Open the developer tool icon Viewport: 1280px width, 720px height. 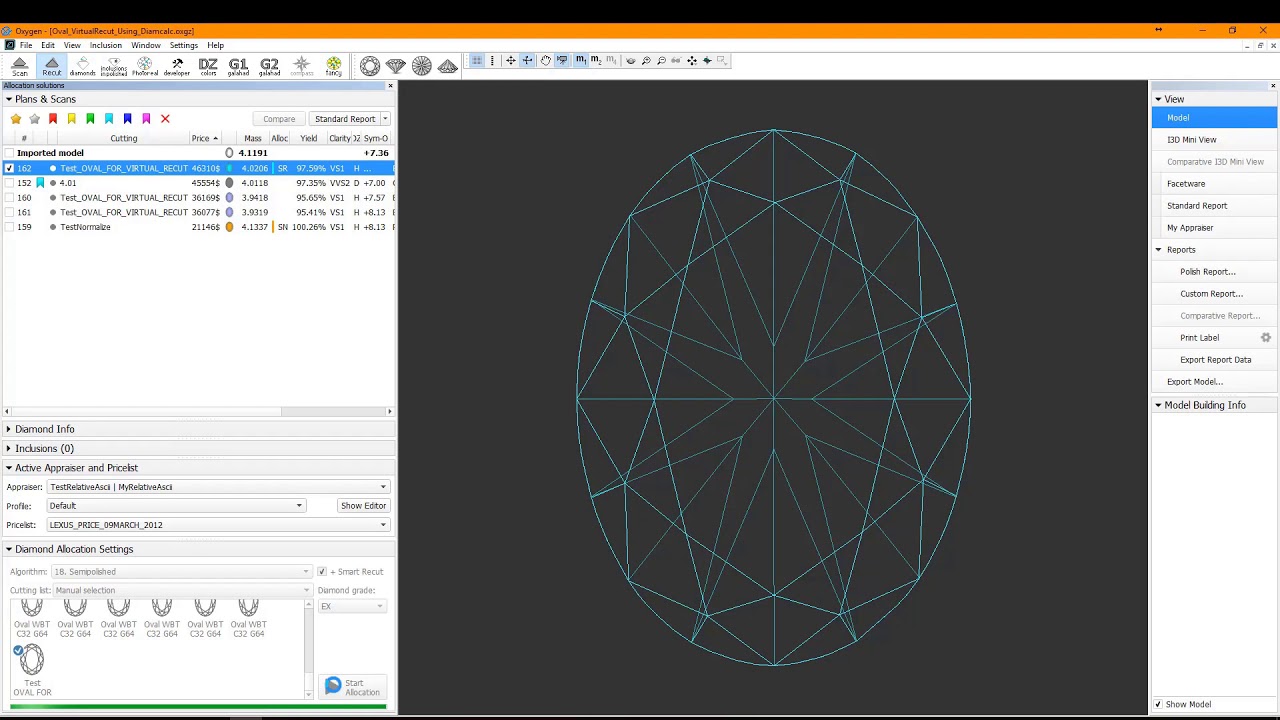(177, 66)
